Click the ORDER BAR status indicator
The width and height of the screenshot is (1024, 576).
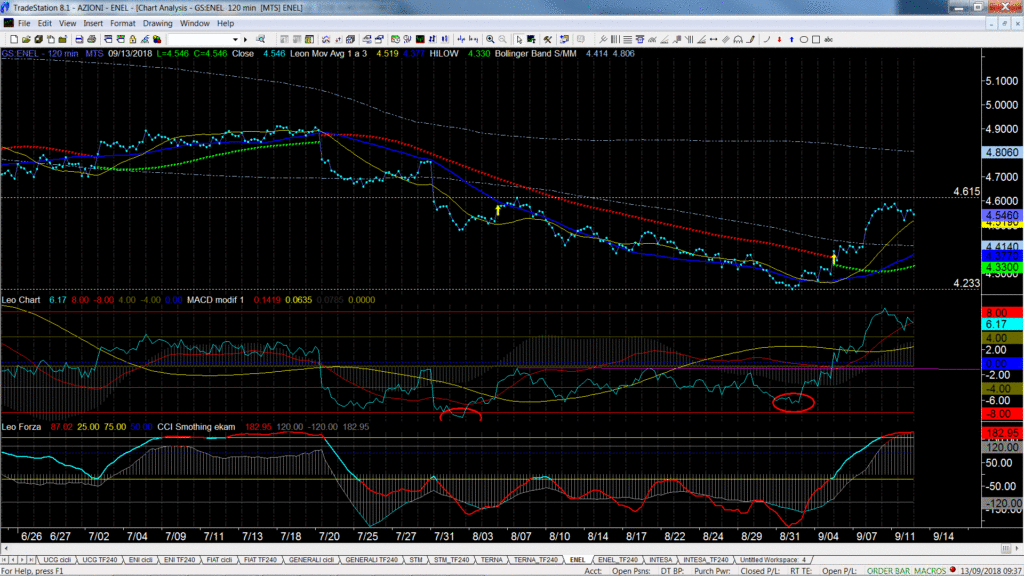pos(886,571)
